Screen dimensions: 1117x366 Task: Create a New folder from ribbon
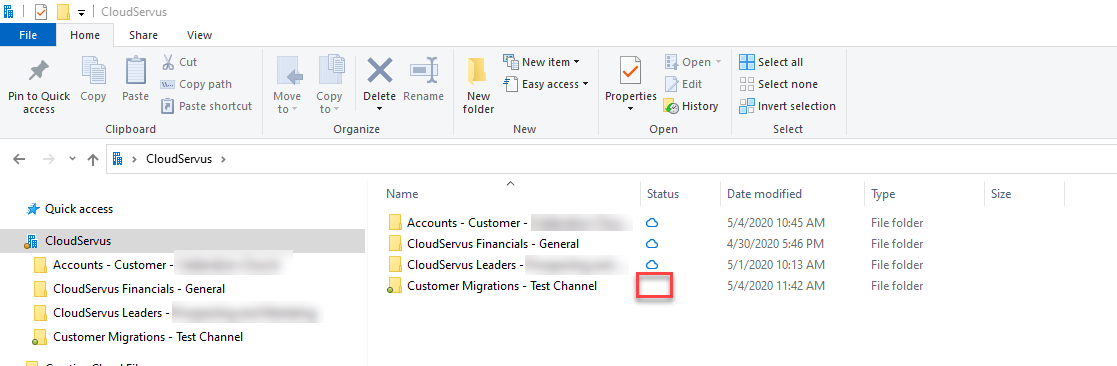point(479,84)
